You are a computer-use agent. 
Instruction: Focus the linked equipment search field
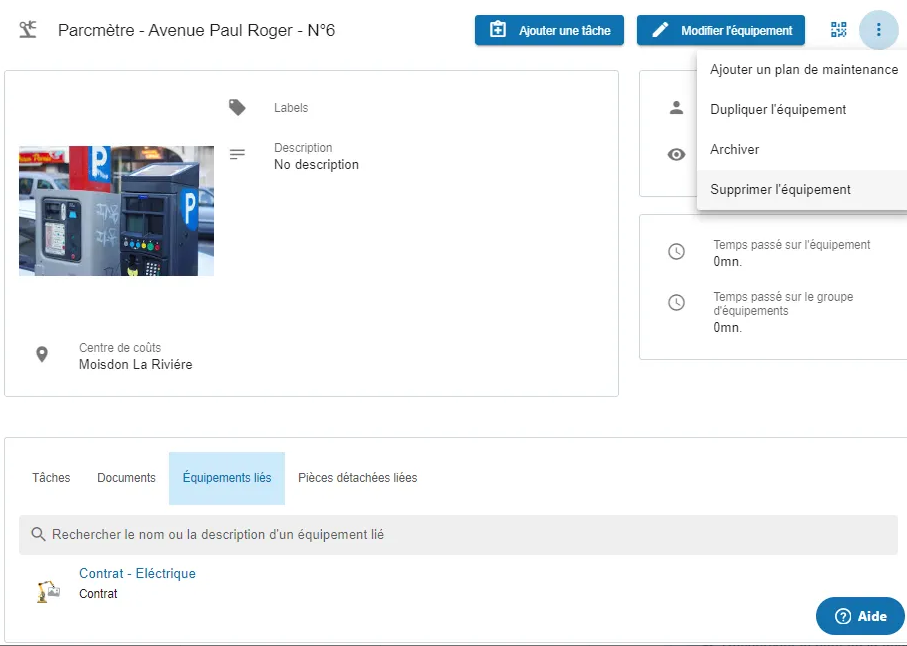[x=458, y=535]
